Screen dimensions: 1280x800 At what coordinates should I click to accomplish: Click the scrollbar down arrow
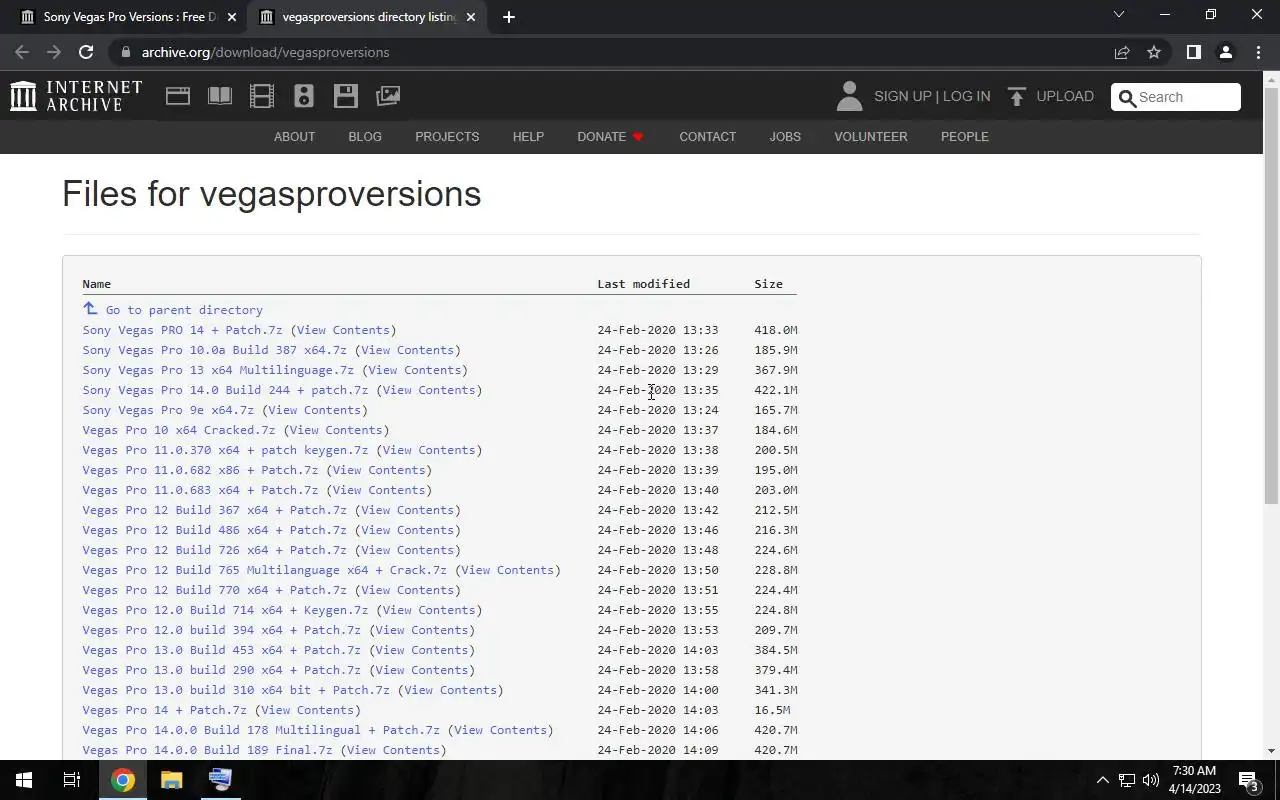click(1272, 751)
